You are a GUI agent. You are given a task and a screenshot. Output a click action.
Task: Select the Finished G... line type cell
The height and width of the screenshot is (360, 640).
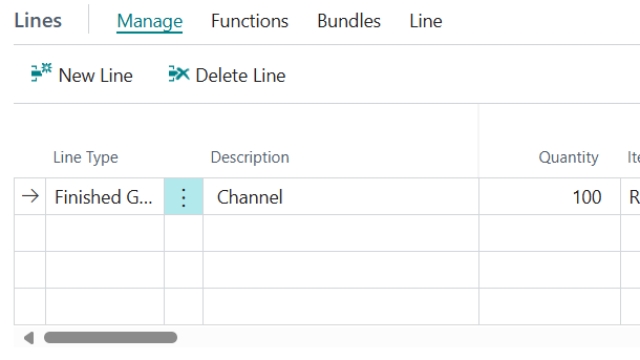(x=105, y=197)
